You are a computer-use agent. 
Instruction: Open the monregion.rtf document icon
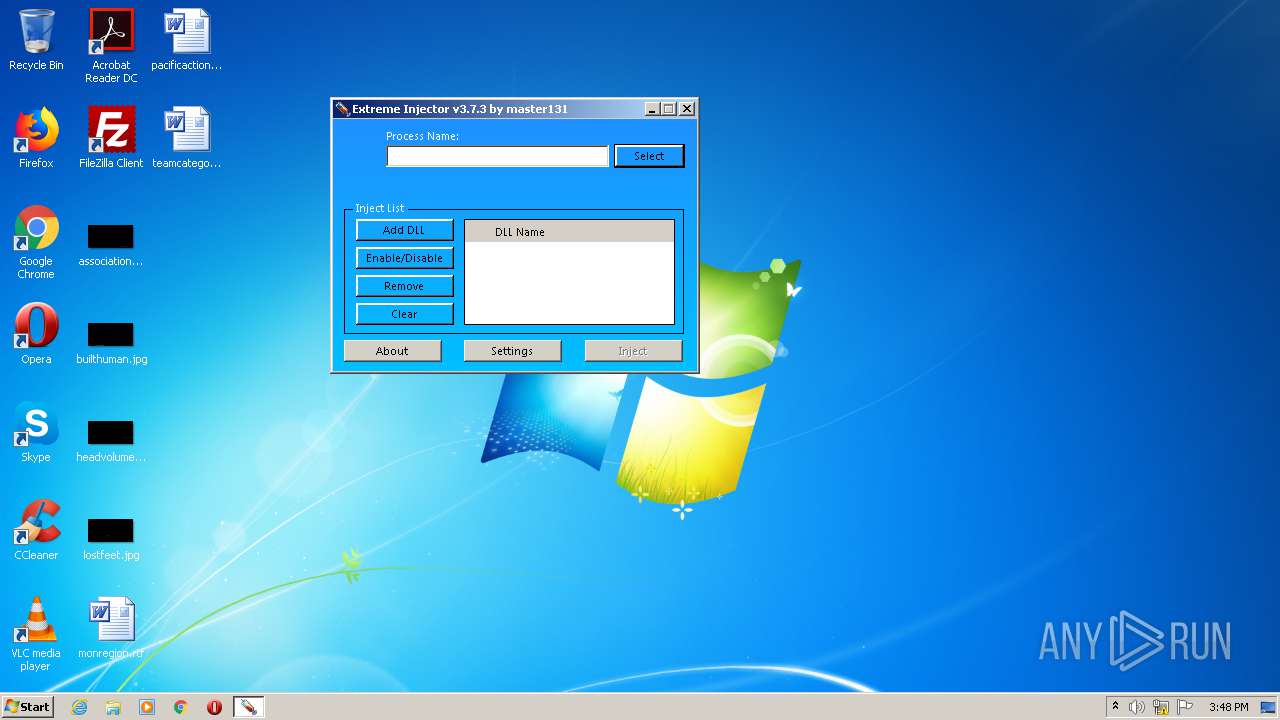pyautogui.click(x=111, y=628)
